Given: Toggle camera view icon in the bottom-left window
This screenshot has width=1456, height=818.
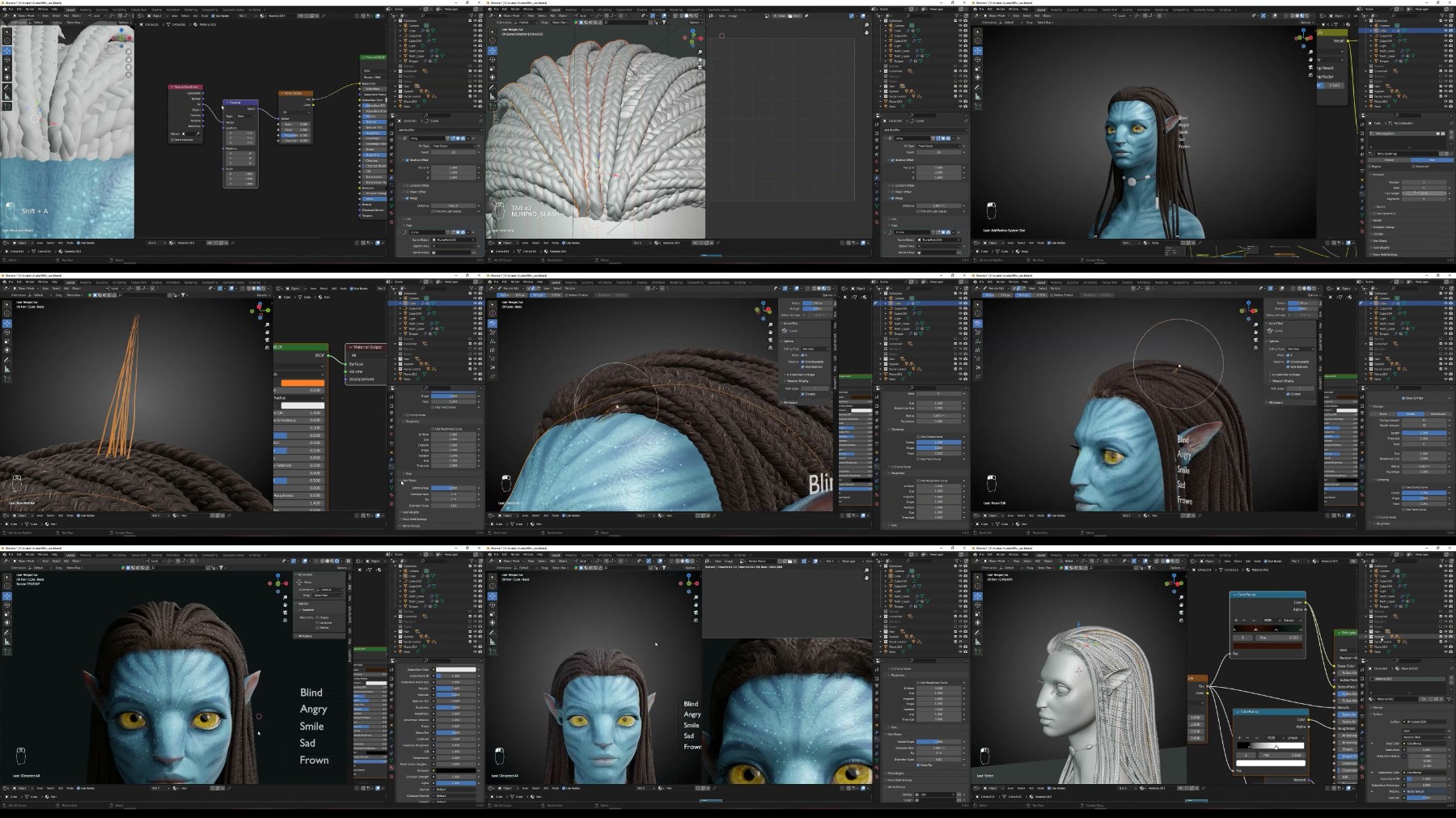Looking at the screenshot, I should click(x=285, y=612).
